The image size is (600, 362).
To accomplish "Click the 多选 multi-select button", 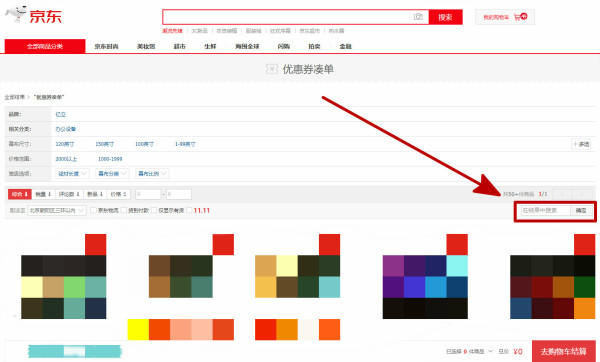I will click(x=581, y=144).
